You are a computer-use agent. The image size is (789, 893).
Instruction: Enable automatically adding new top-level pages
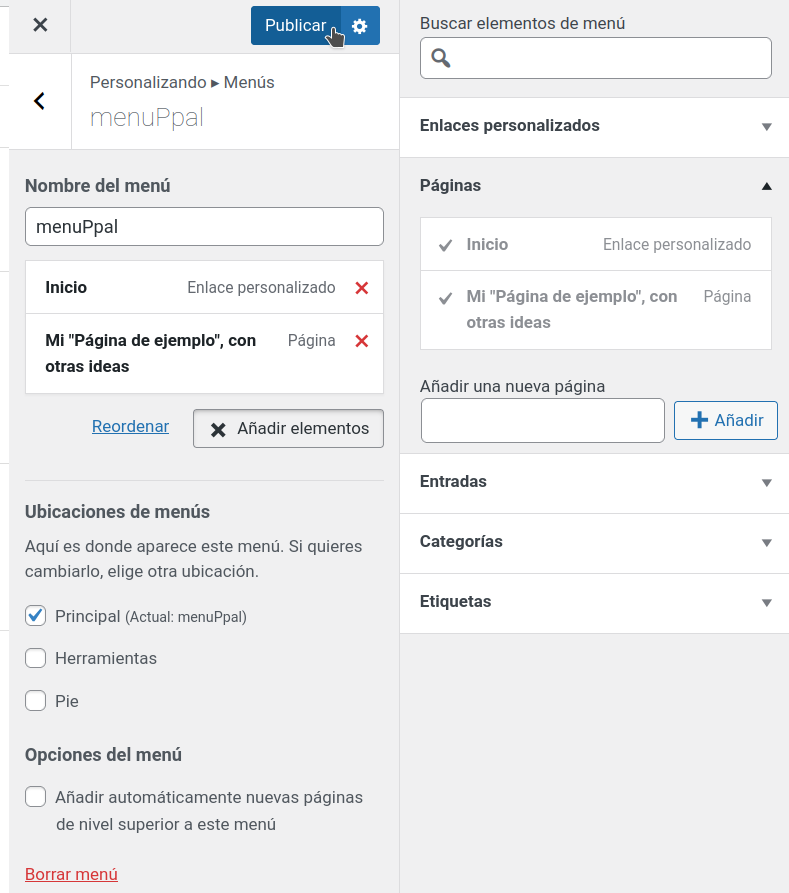click(36, 797)
